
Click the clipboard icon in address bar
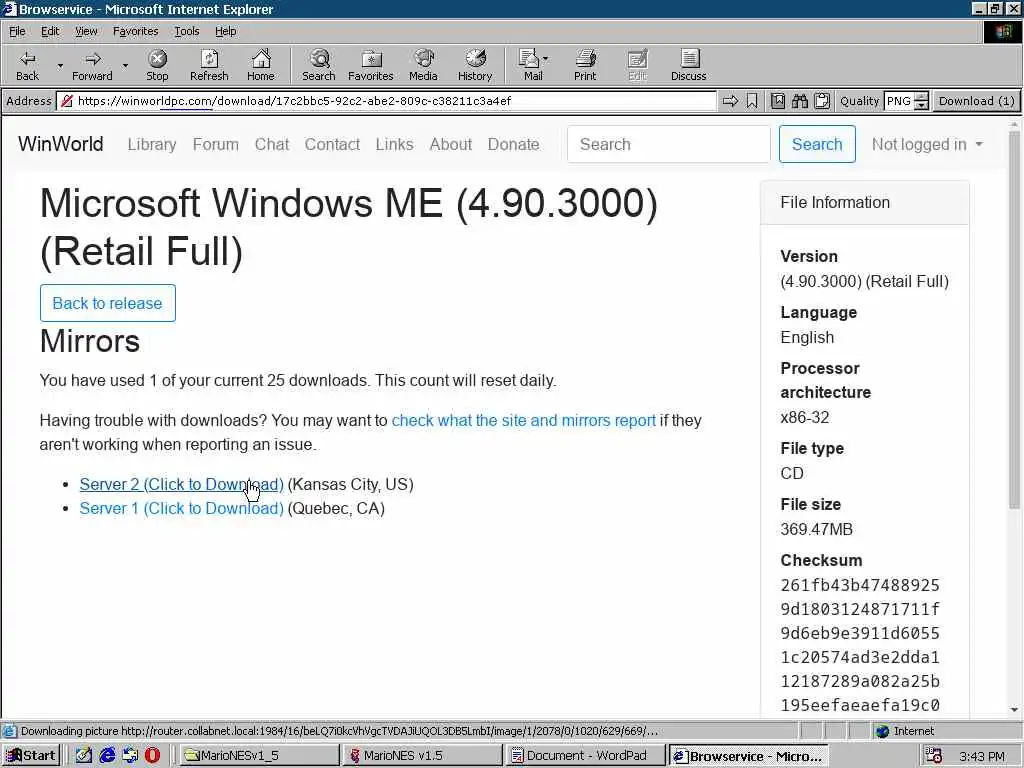point(822,101)
